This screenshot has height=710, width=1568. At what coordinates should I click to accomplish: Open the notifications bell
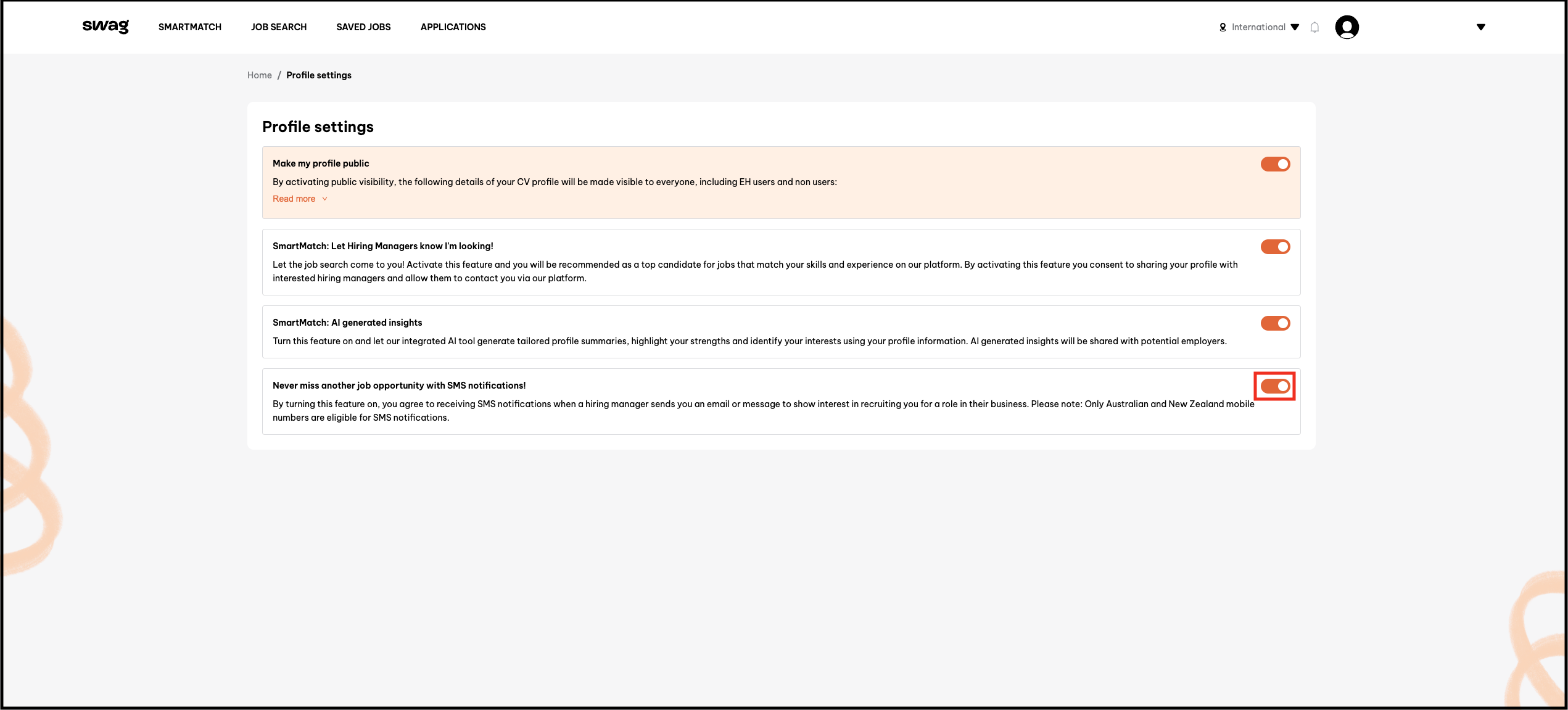coord(1314,27)
